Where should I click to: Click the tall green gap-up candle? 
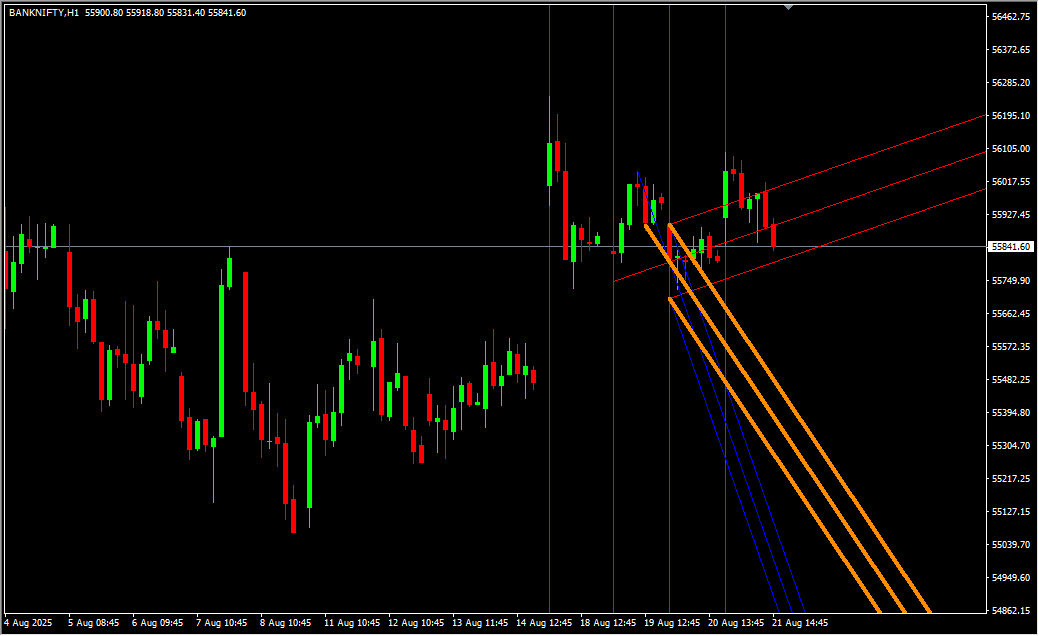click(x=550, y=163)
